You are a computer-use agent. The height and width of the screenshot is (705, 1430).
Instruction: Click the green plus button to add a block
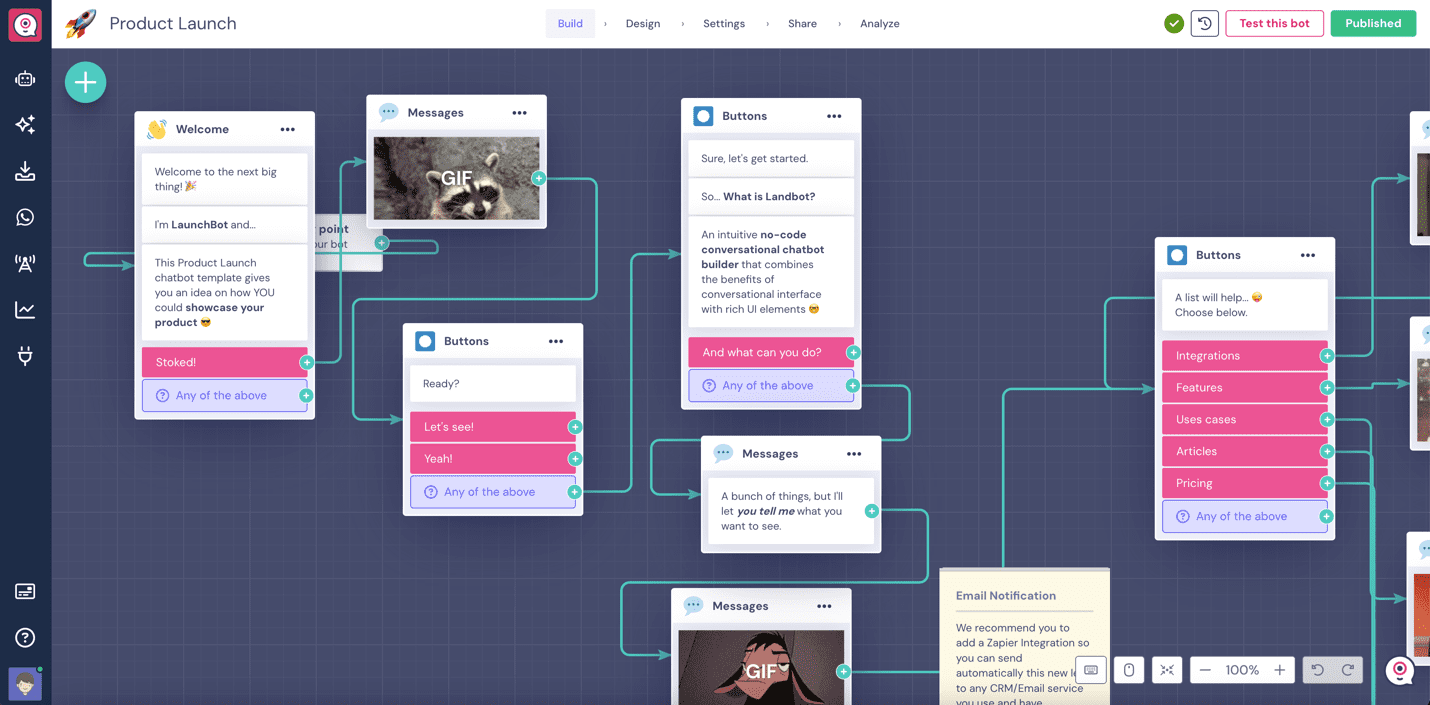tap(85, 82)
